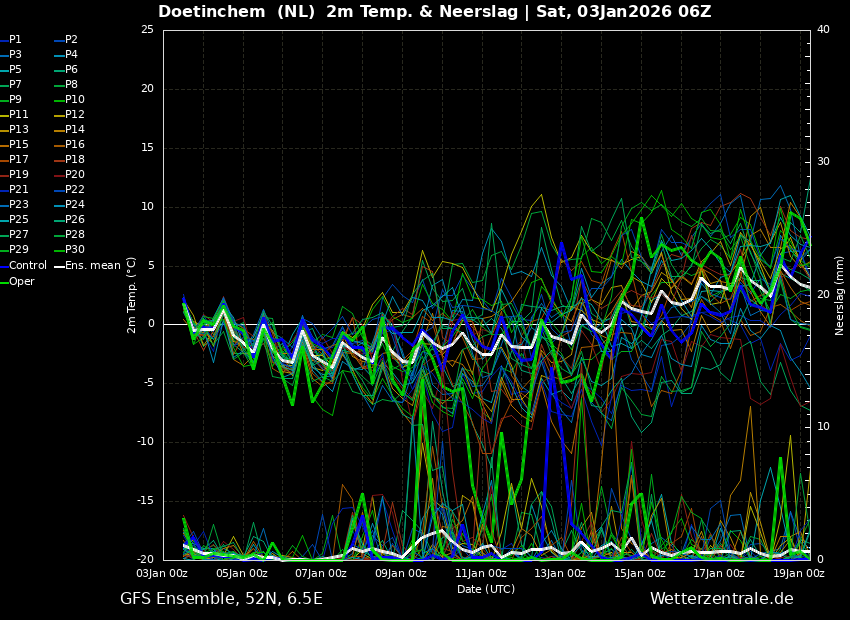Click legend entry P6
Viewport: 850px width, 620px height.
point(67,69)
